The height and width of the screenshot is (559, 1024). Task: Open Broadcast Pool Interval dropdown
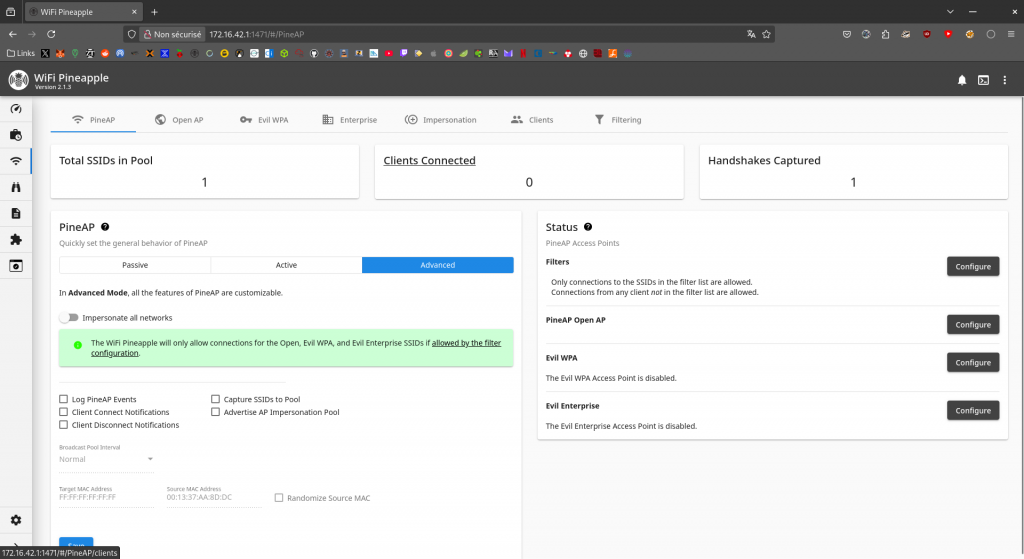point(106,459)
